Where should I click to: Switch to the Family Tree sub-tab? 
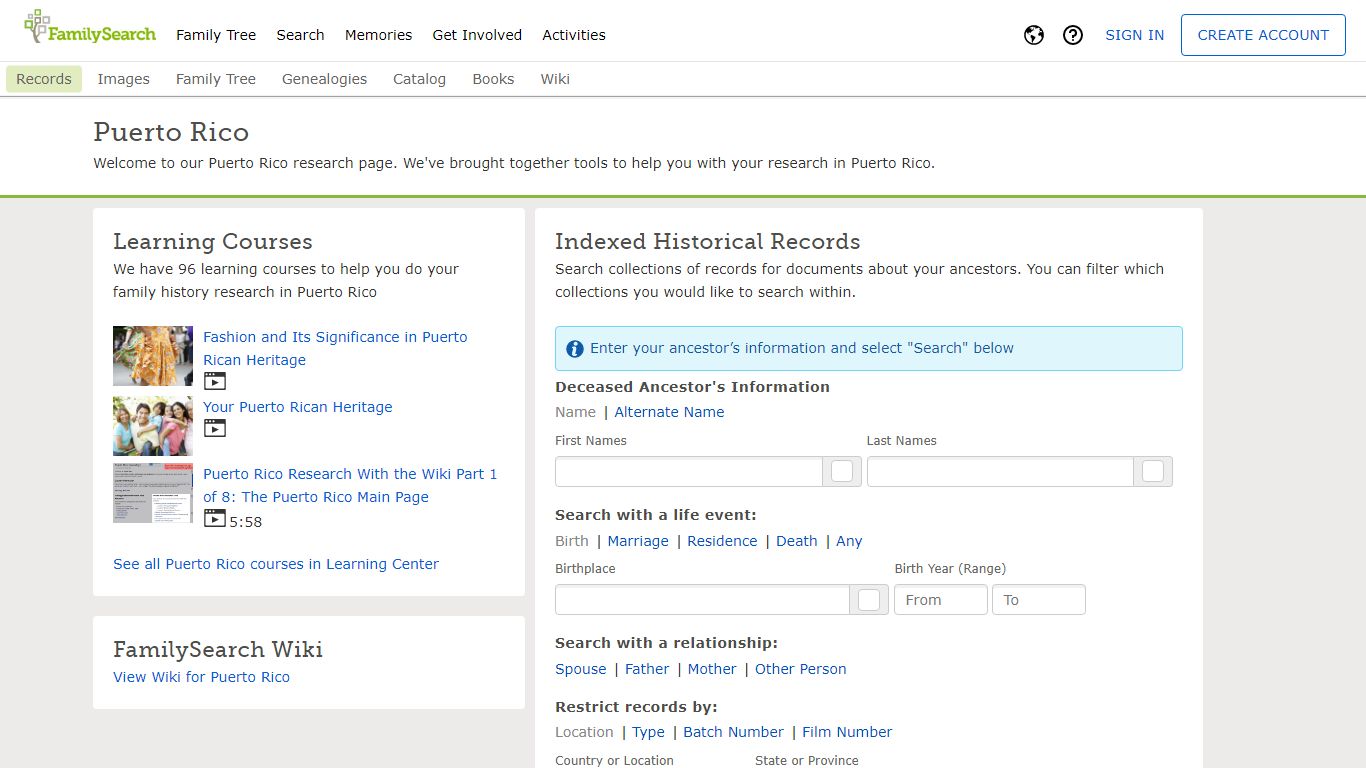click(x=216, y=79)
